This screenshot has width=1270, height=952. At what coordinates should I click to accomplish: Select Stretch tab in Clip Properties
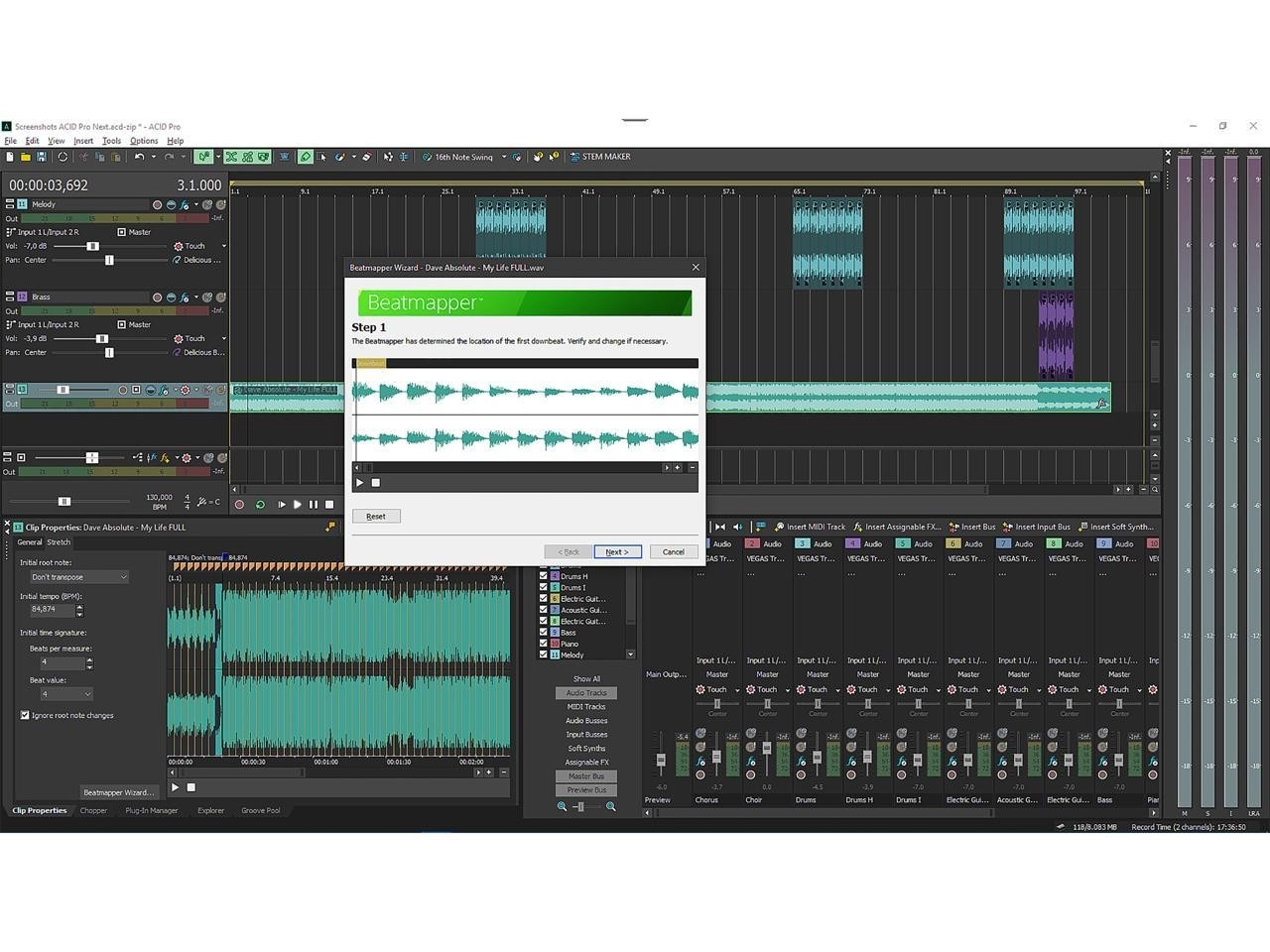pos(59,542)
